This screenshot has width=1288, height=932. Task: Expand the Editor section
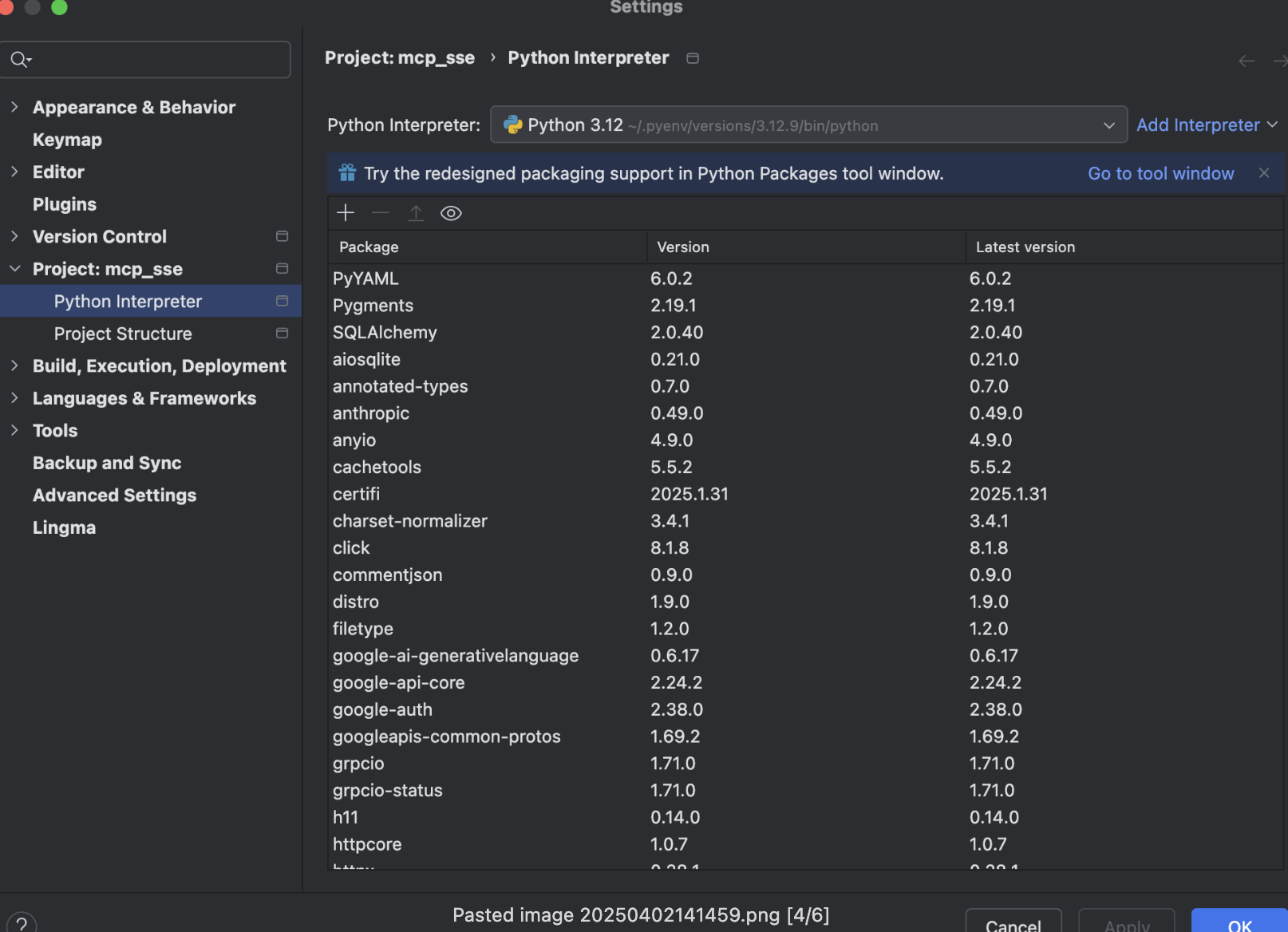(14, 172)
